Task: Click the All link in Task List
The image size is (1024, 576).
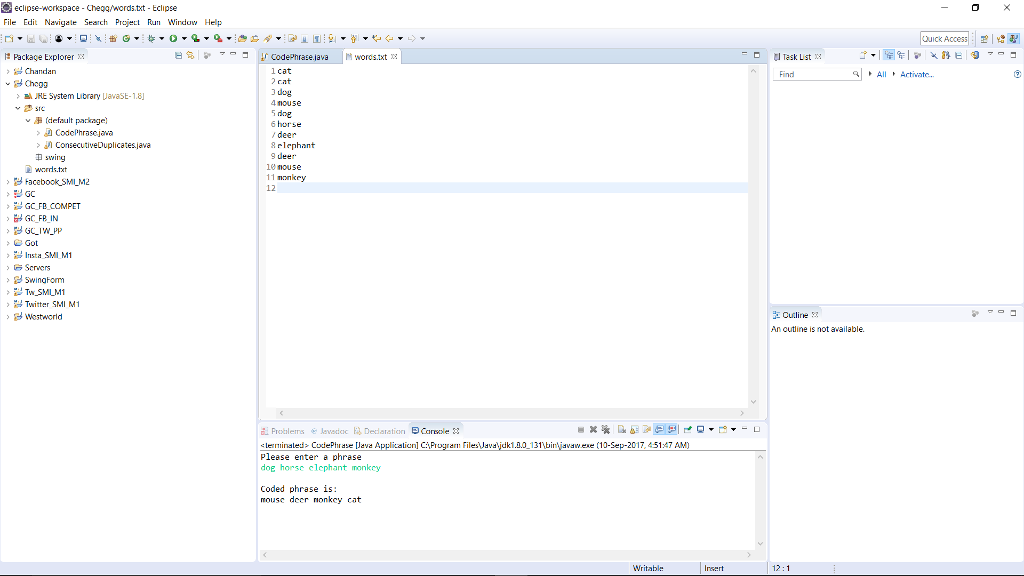Action: coord(881,74)
